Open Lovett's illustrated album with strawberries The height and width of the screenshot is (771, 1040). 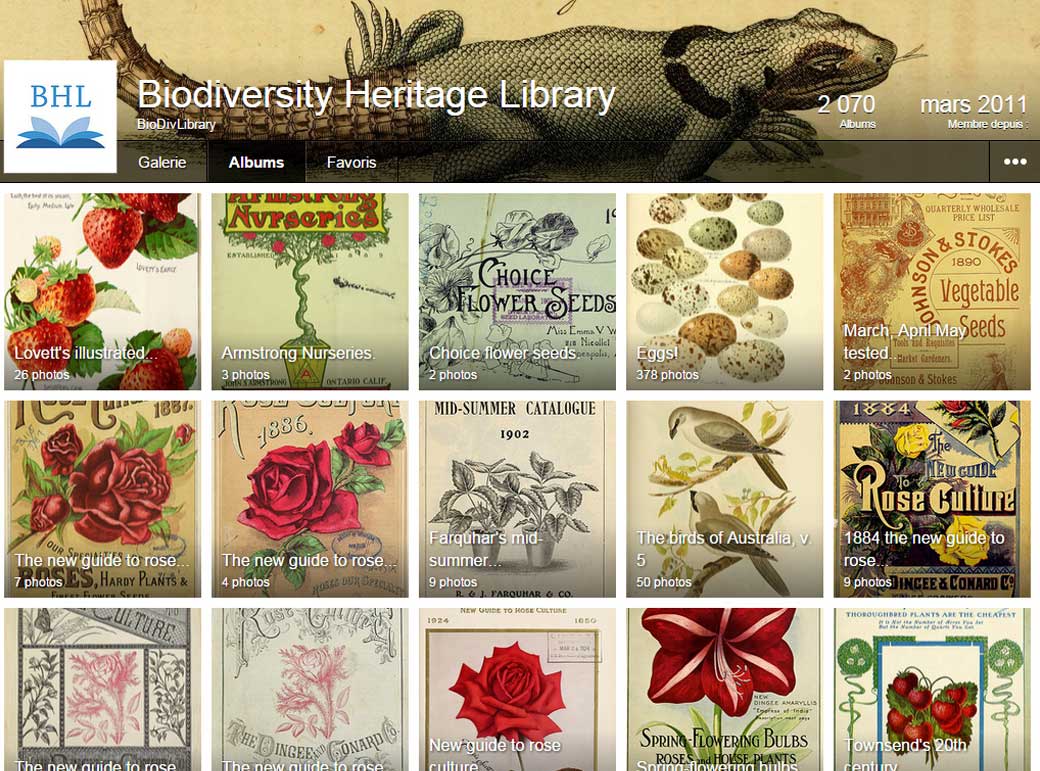point(102,291)
